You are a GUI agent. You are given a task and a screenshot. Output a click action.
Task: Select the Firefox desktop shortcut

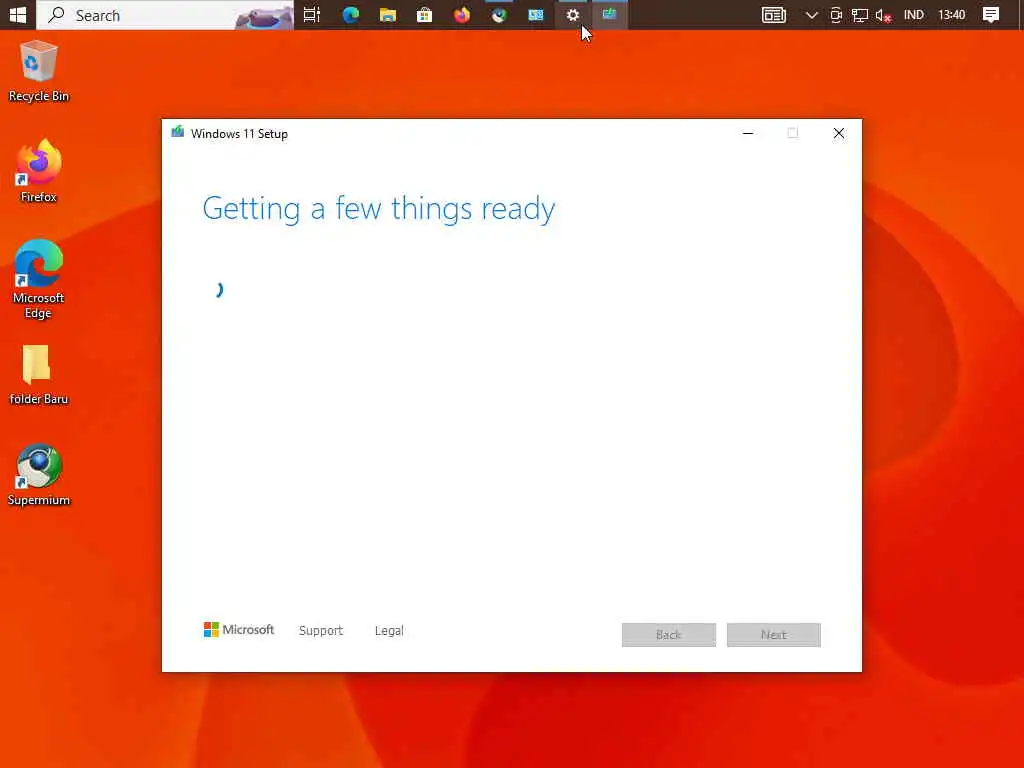[39, 171]
